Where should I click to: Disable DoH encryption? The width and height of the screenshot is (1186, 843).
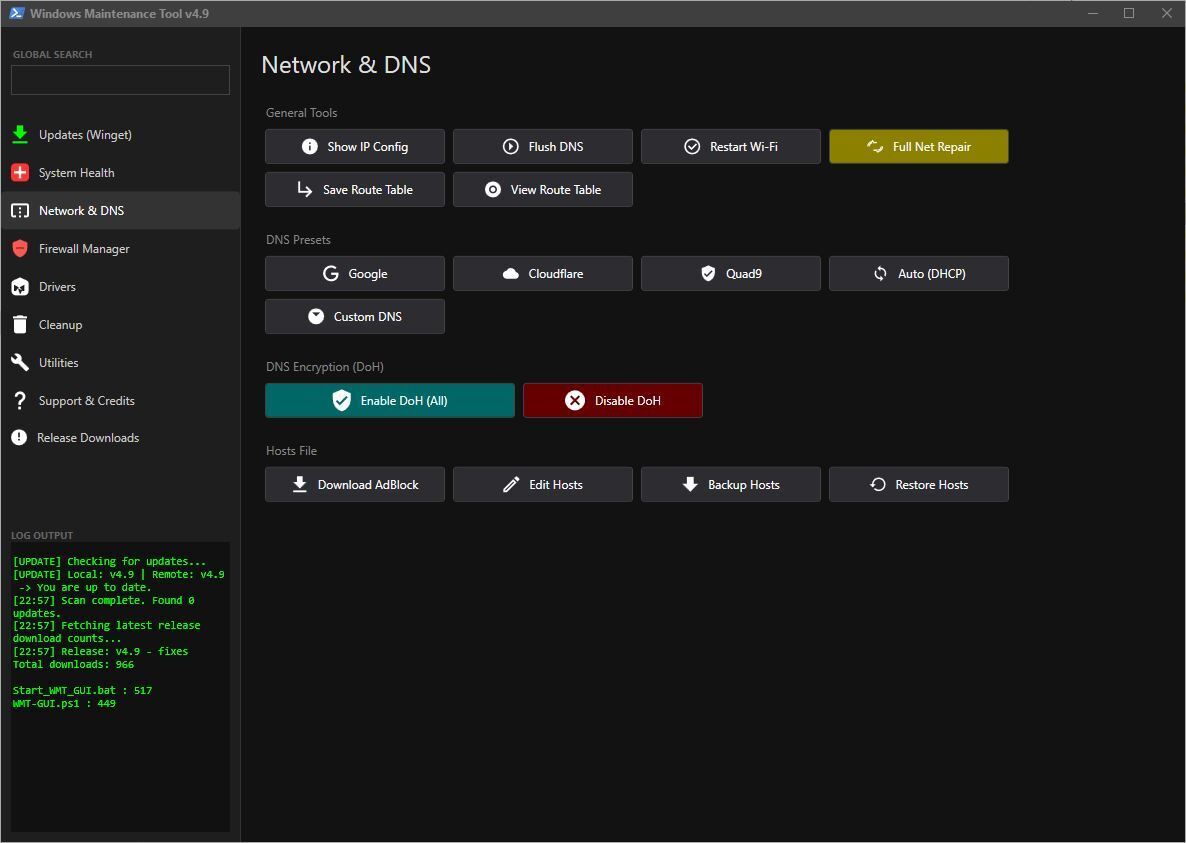(x=612, y=400)
